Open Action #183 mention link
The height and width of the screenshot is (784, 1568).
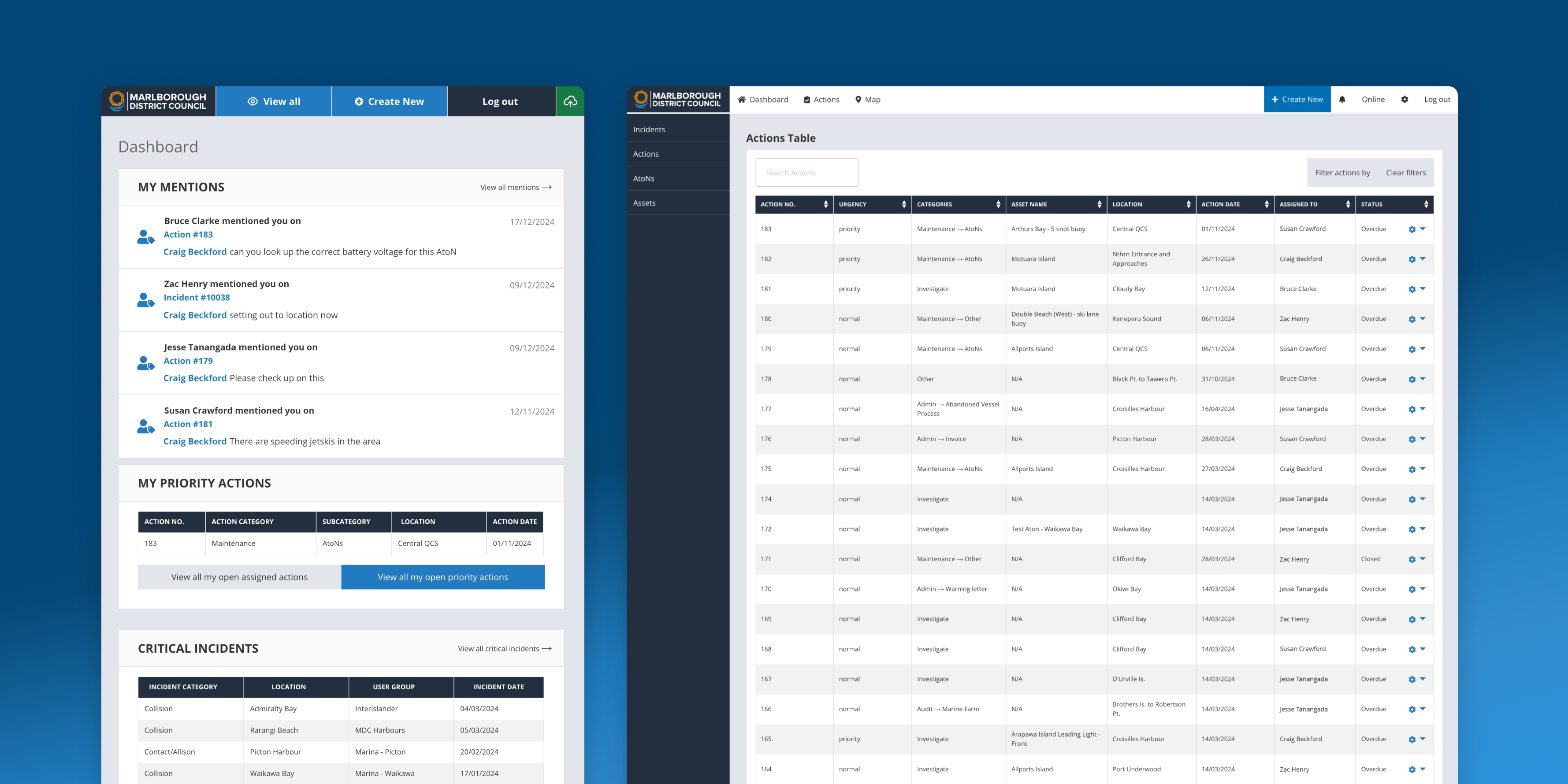[188, 235]
